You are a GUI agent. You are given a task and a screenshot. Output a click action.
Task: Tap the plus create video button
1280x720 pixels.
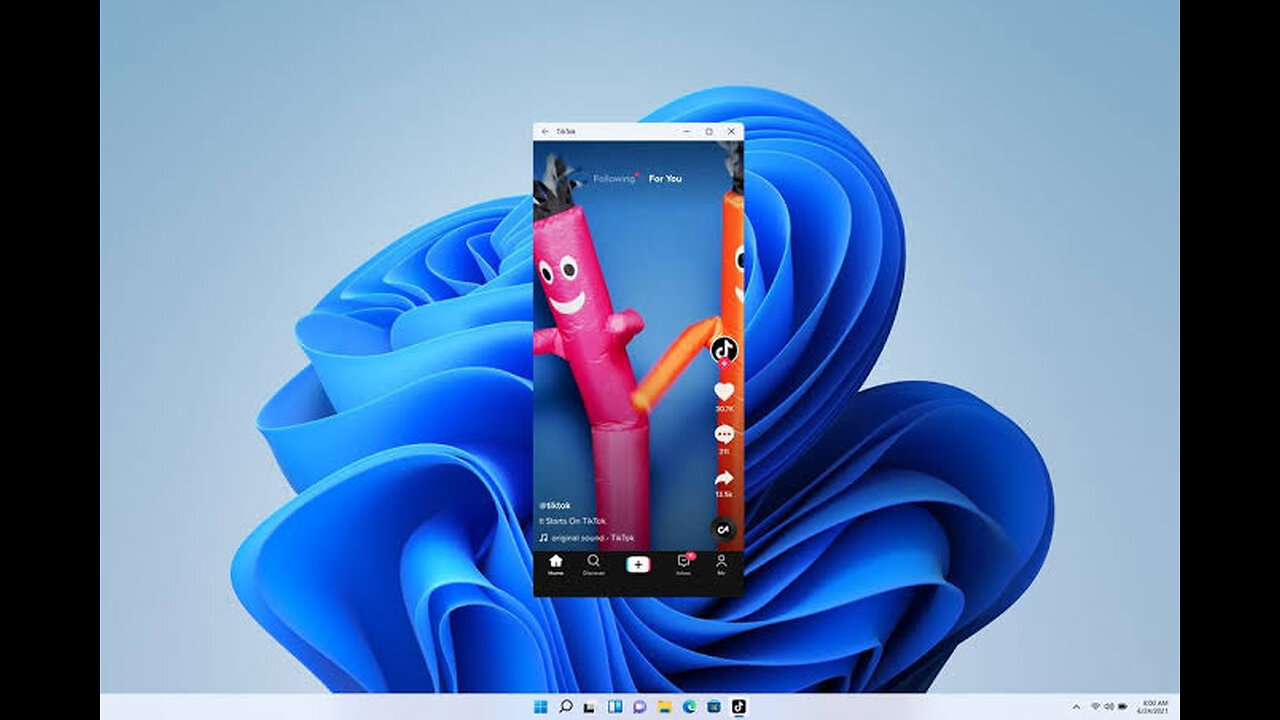(638, 565)
